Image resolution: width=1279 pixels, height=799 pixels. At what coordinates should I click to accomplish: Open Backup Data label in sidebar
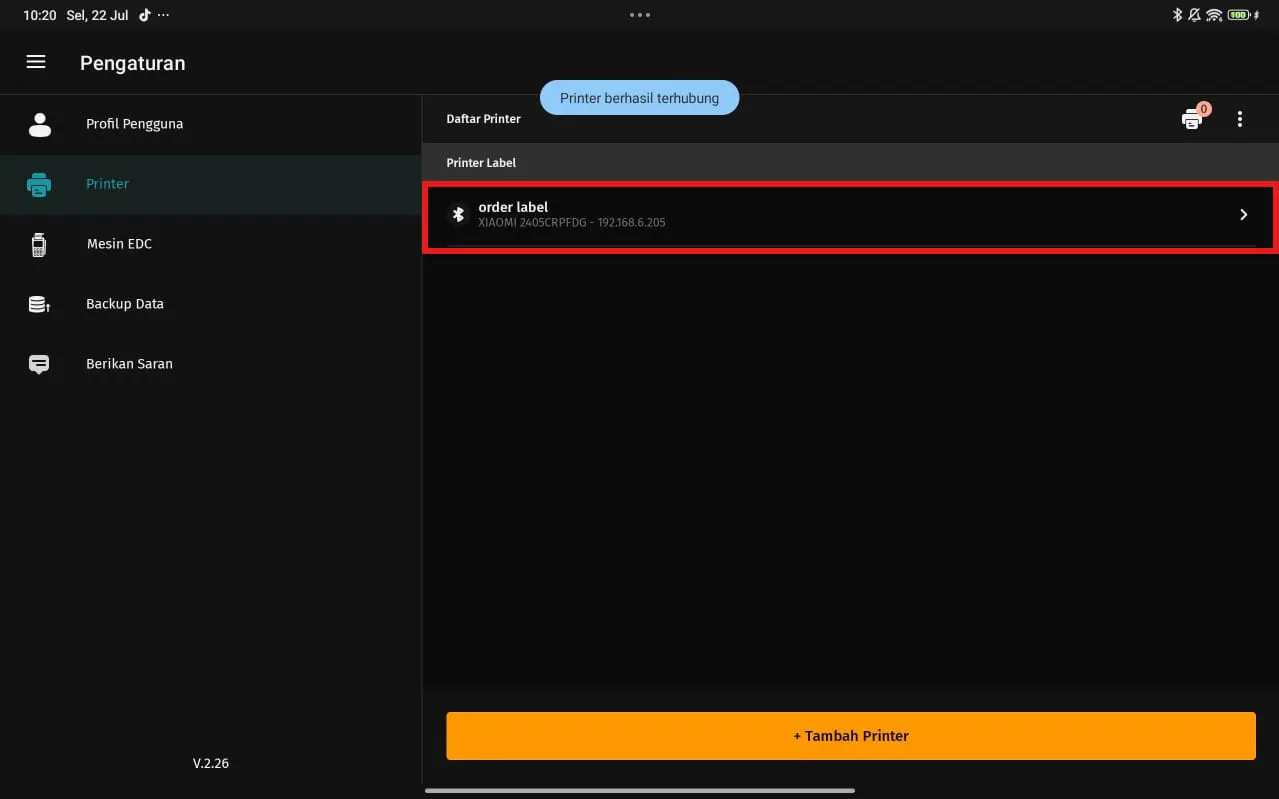click(125, 304)
